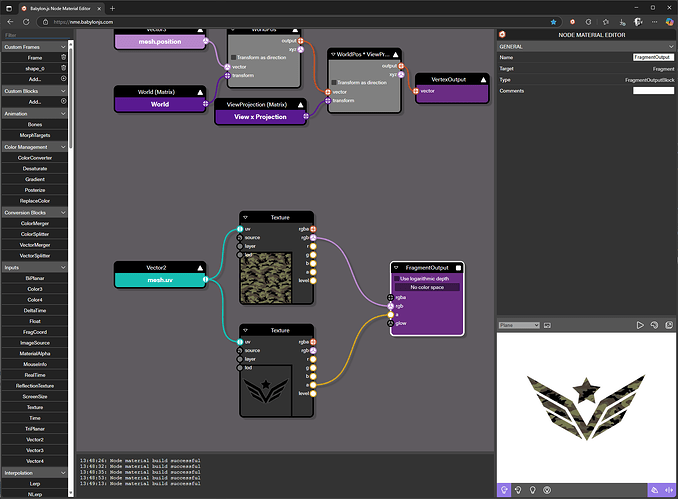Click the mesh.uv output port
This screenshot has width=678, height=499.
(x=205, y=279)
